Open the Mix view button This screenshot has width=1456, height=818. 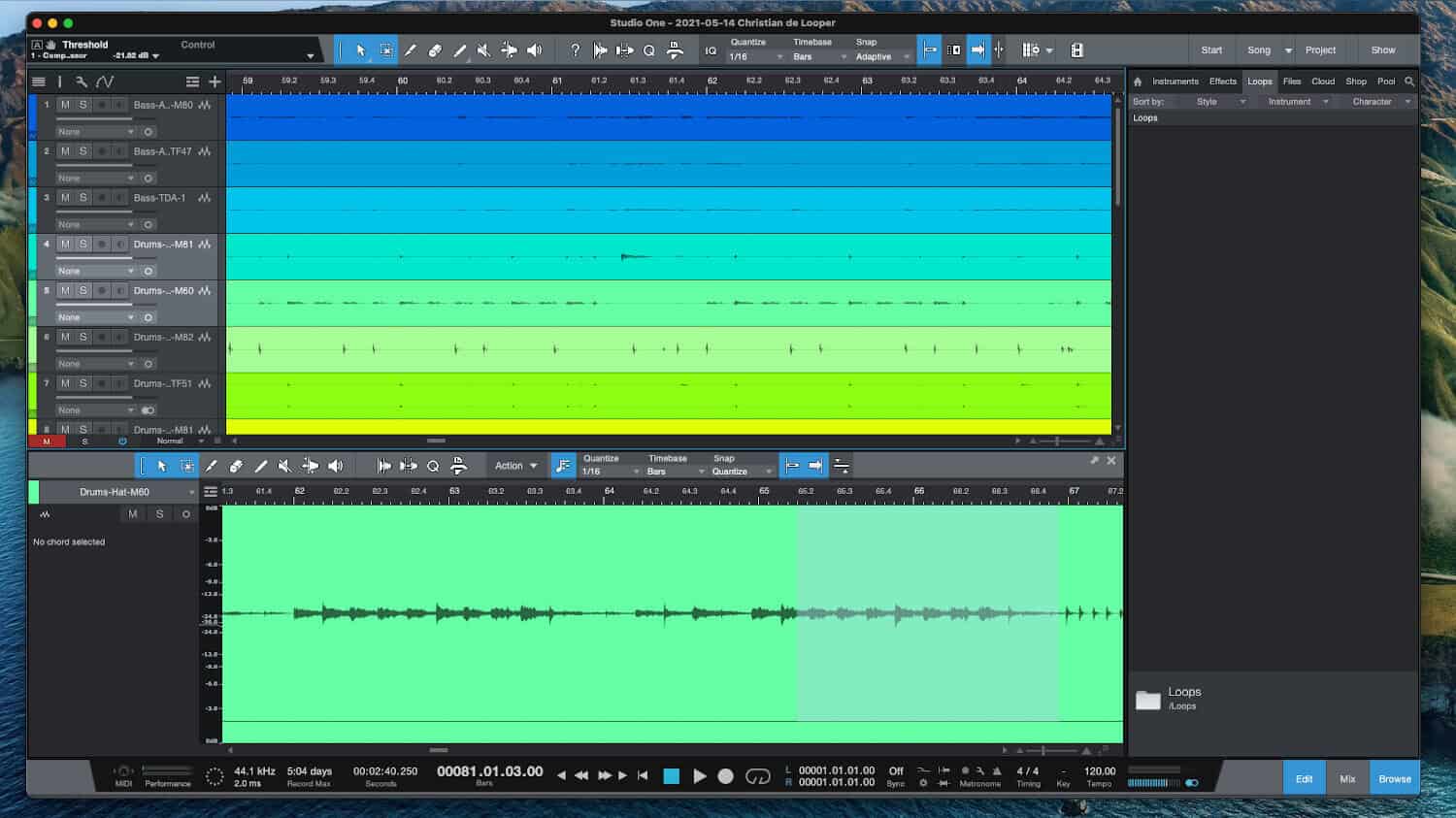[x=1347, y=778]
